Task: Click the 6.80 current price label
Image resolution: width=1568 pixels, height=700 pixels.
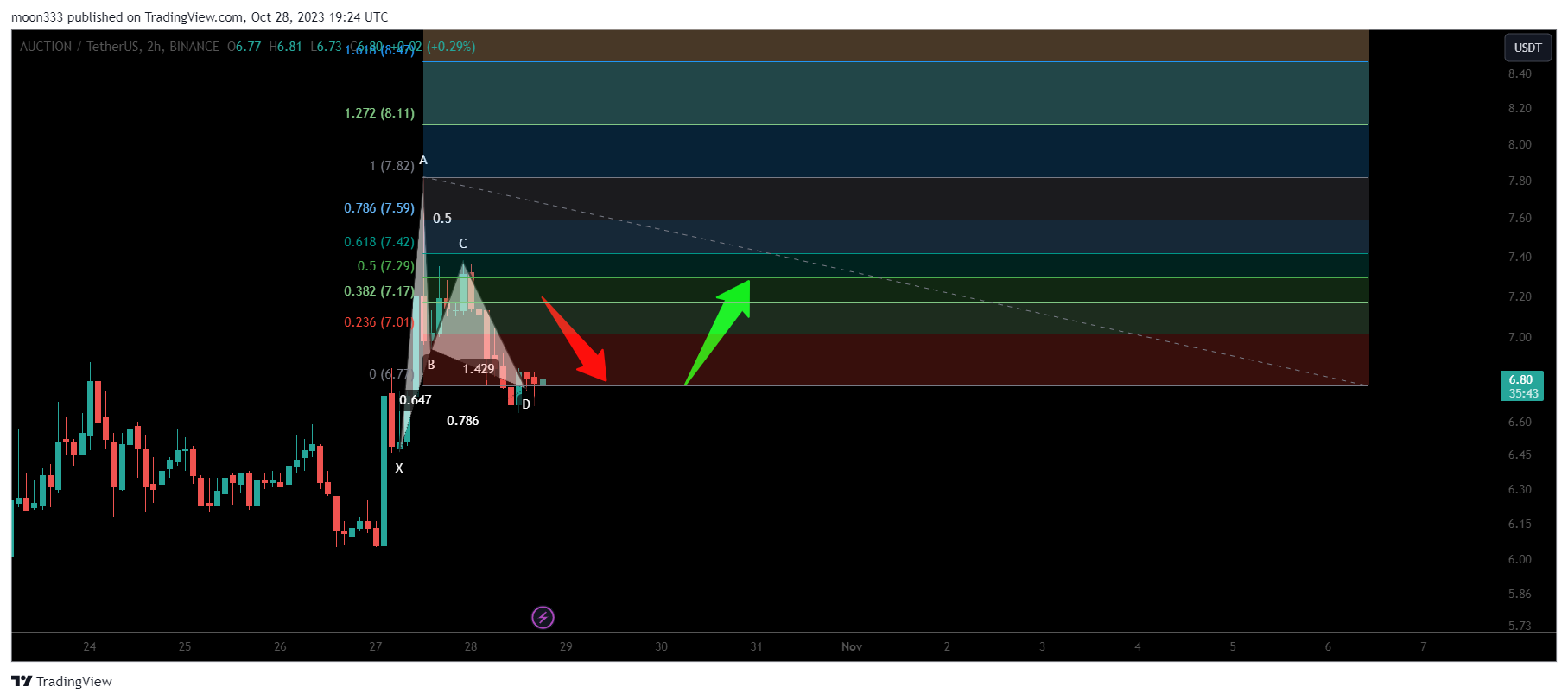Action: tap(1522, 386)
